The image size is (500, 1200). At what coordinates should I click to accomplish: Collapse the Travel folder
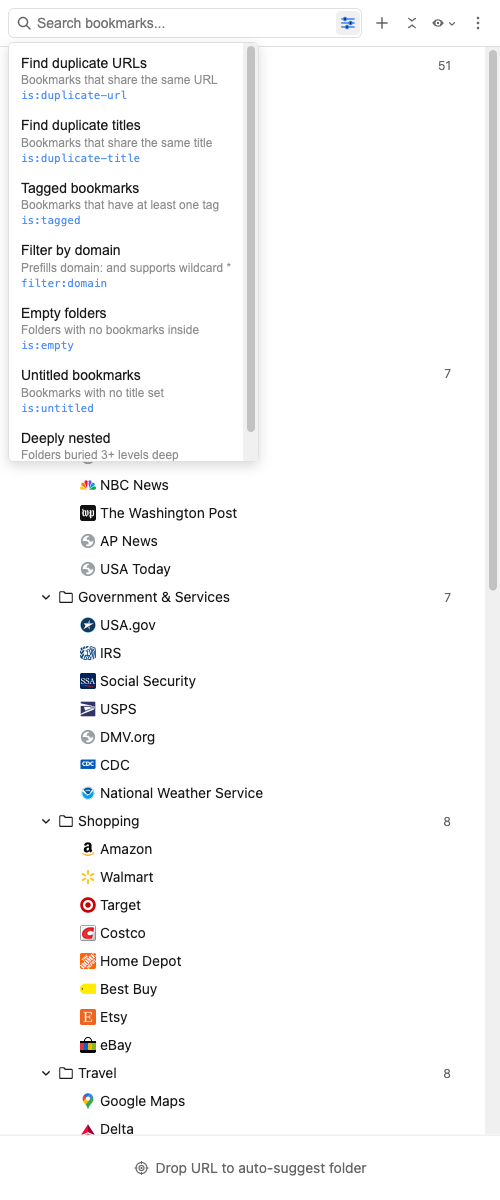pyautogui.click(x=46, y=1073)
